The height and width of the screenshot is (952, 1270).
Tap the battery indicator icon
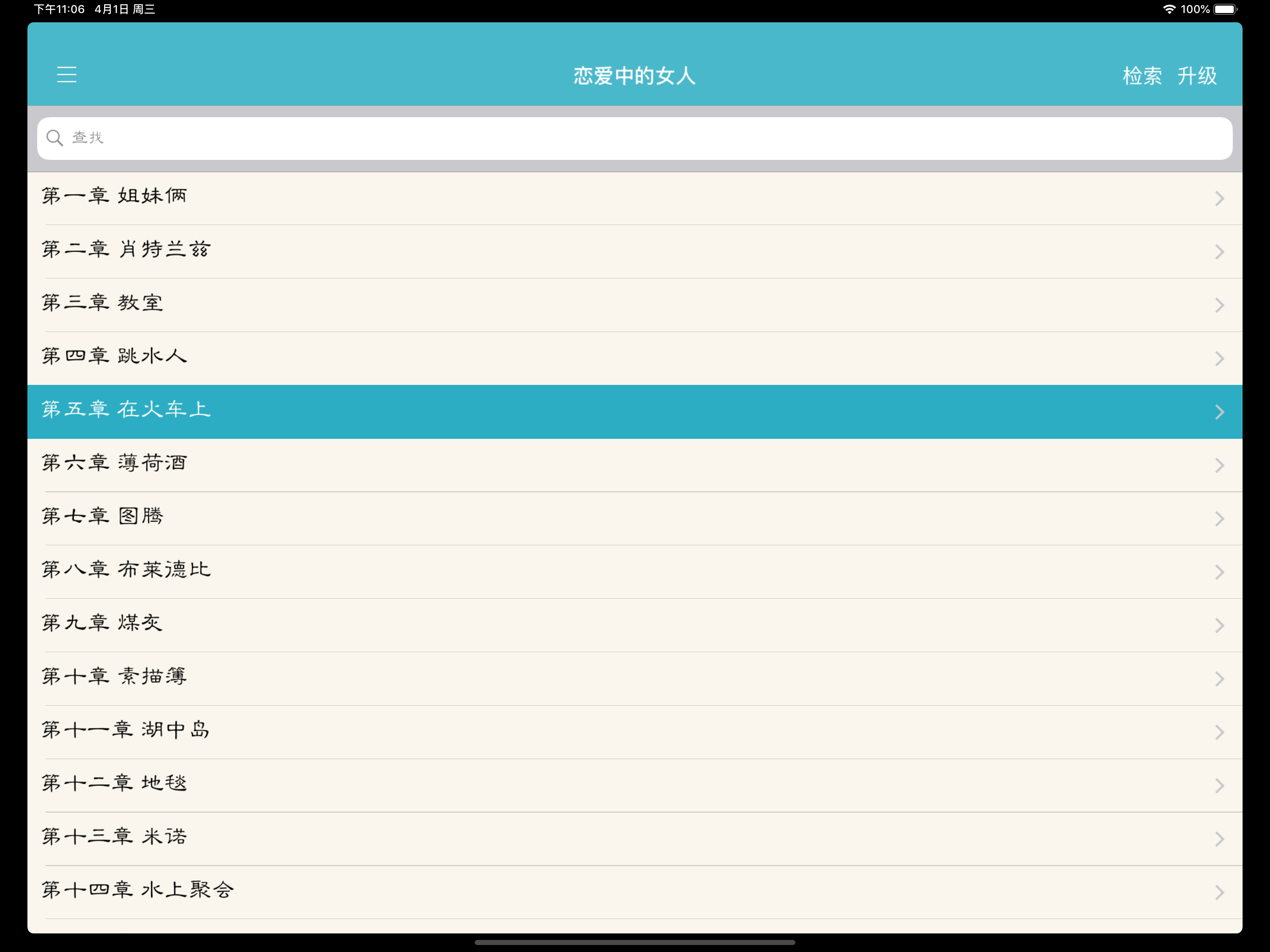tap(1226, 9)
